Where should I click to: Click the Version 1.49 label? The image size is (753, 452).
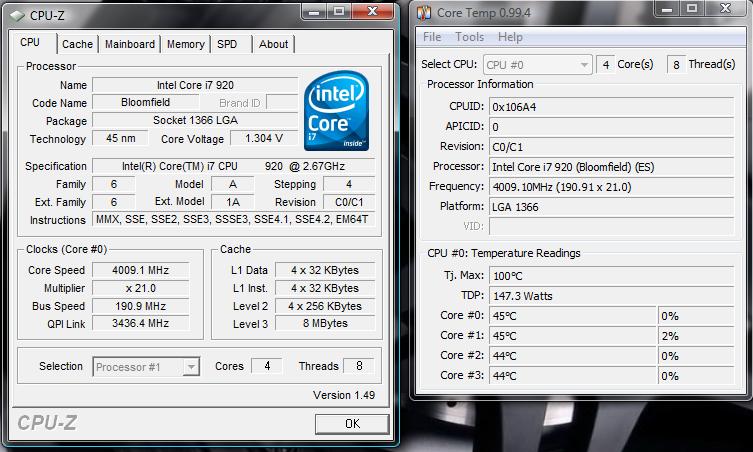(344, 395)
